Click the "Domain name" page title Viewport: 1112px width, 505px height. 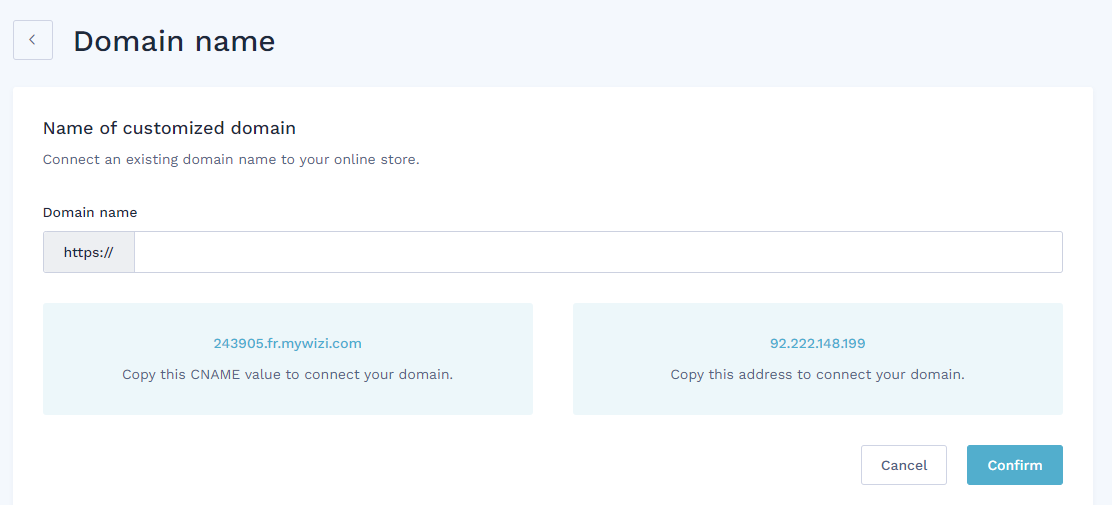pyautogui.click(x=174, y=41)
